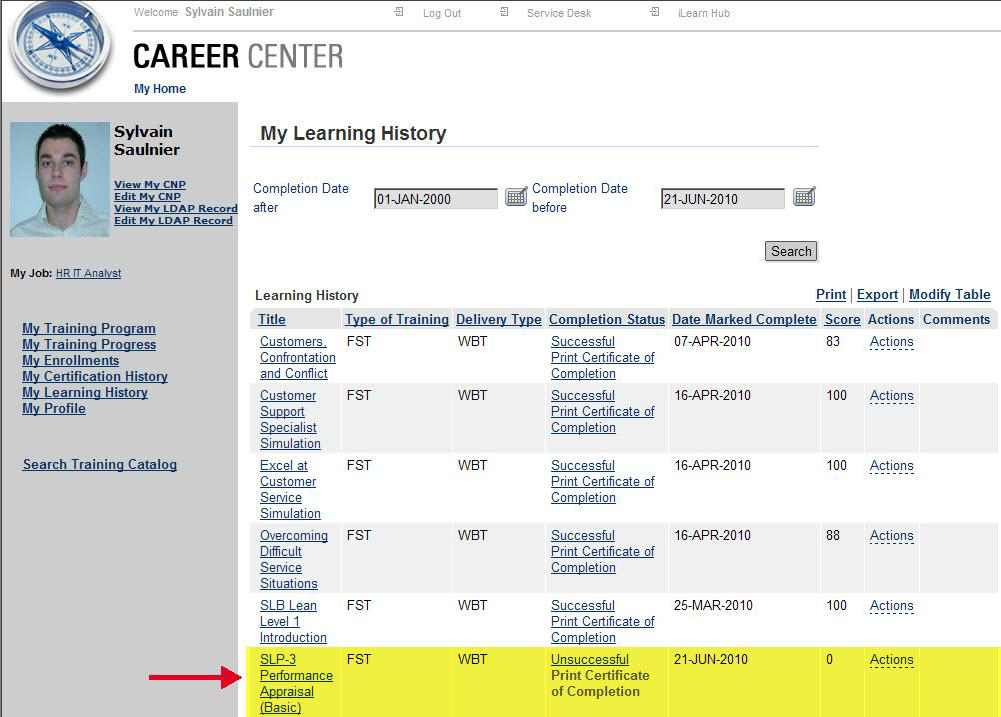The height and width of the screenshot is (717, 1001).
Task: Open Search Training Catalog link
Action: point(100,465)
